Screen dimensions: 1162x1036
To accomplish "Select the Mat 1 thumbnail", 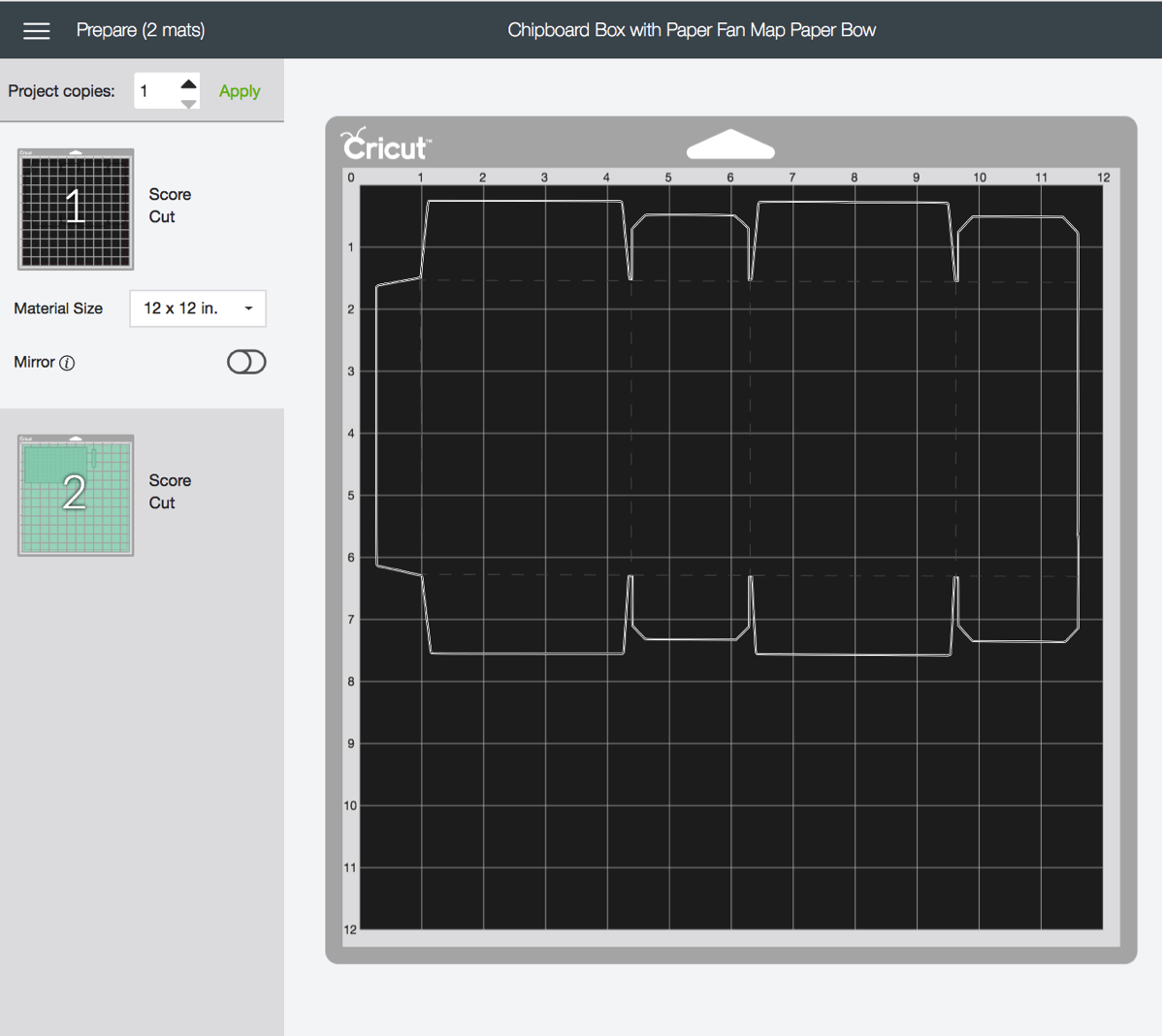I will 75,210.
